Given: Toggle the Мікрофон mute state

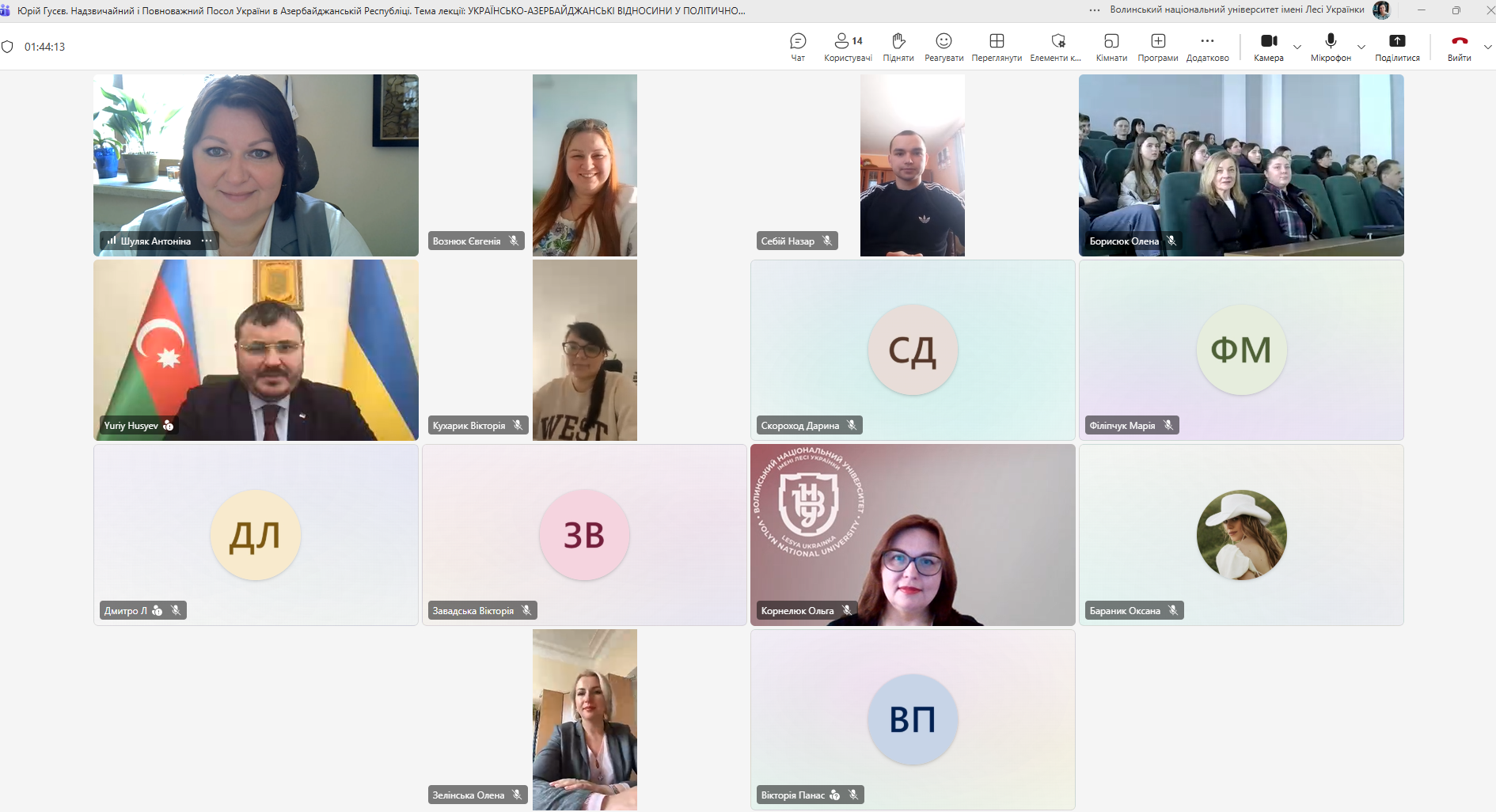Looking at the screenshot, I should [1331, 47].
